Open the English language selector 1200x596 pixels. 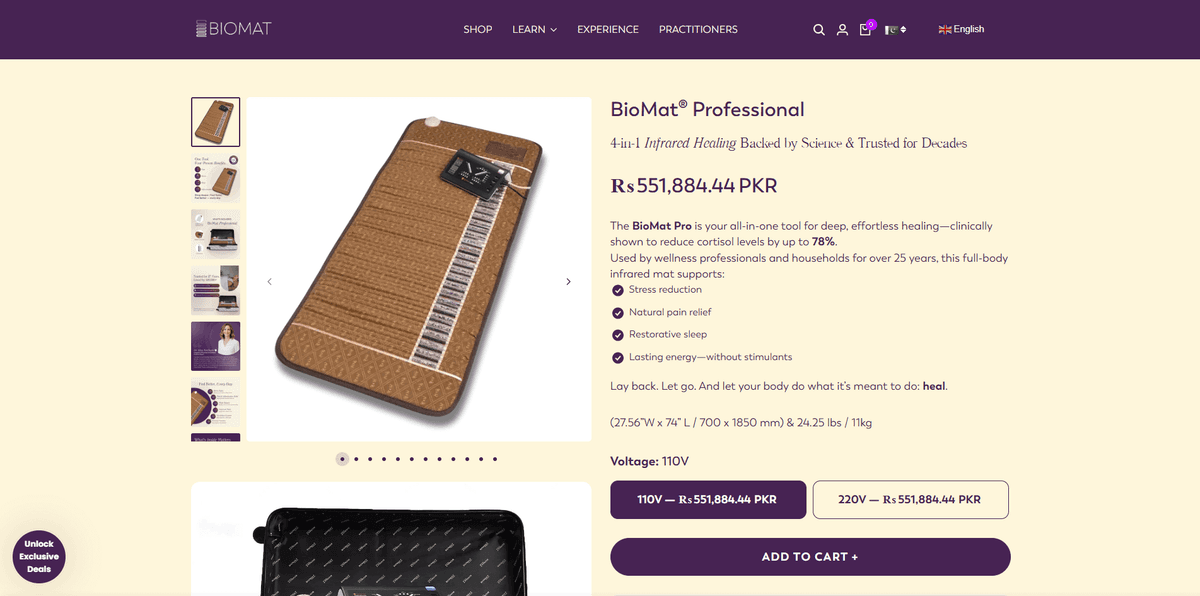962,30
